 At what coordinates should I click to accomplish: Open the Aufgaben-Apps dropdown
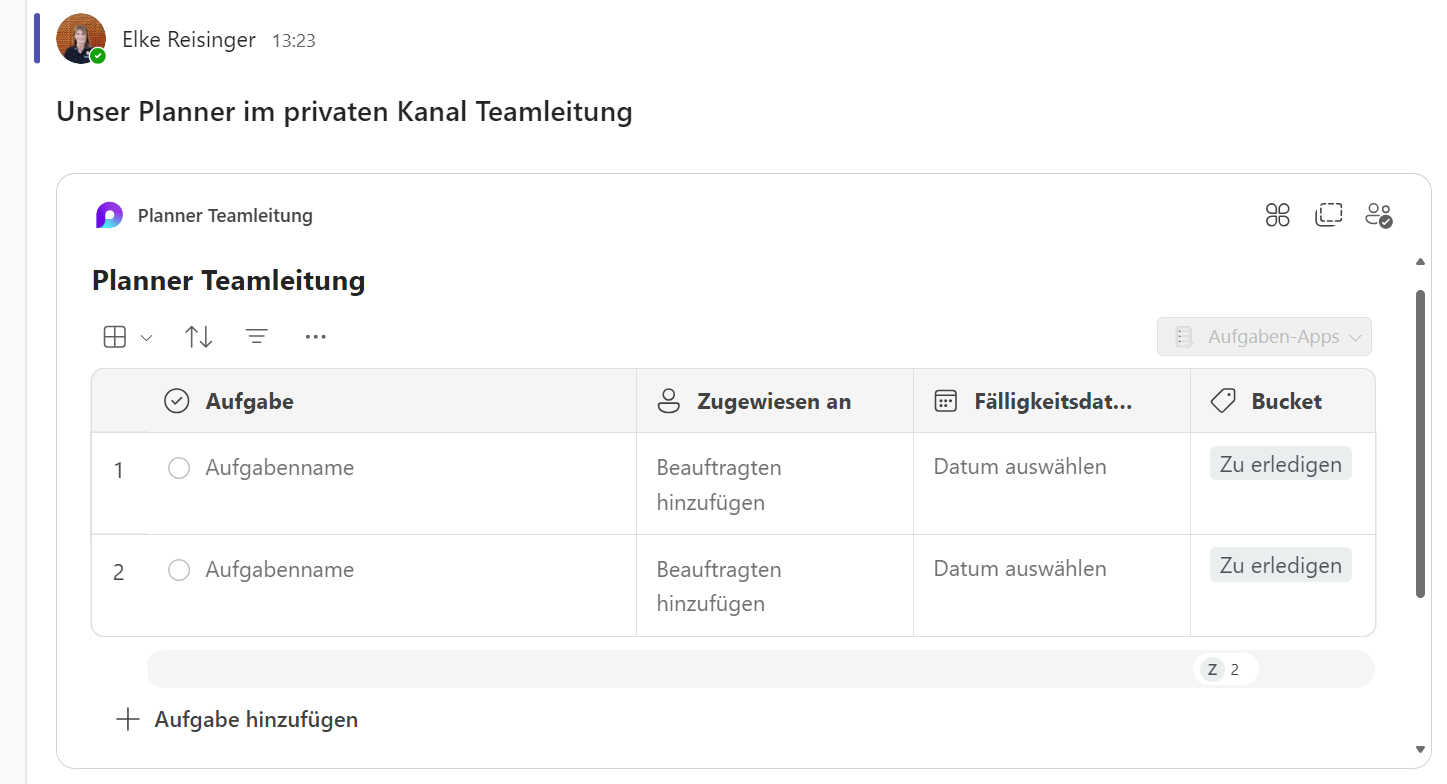1264,337
